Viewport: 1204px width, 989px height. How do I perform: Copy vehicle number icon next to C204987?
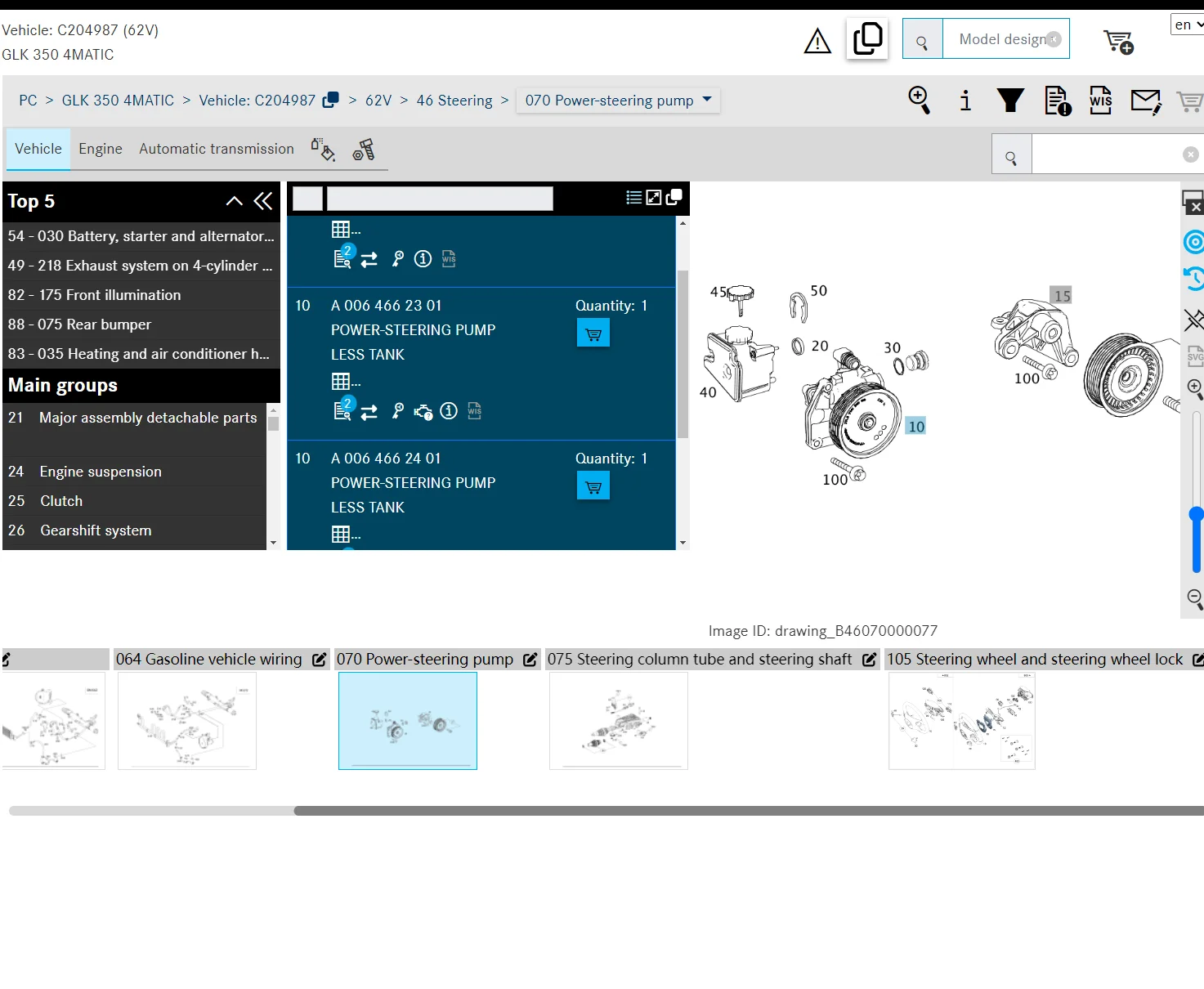(330, 100)
